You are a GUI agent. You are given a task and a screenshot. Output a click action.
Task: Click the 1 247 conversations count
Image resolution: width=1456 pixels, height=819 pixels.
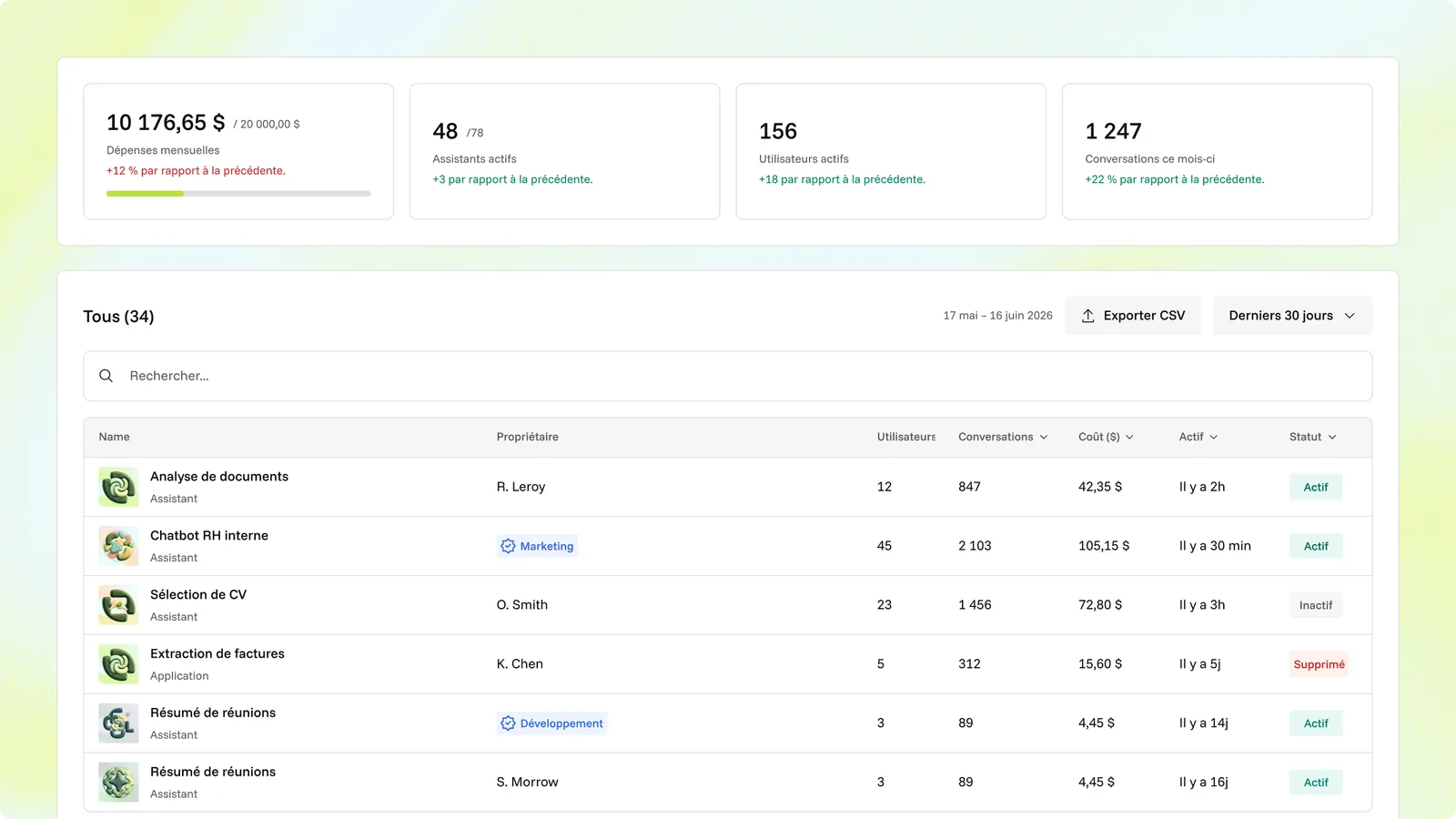coord(1113,131)
